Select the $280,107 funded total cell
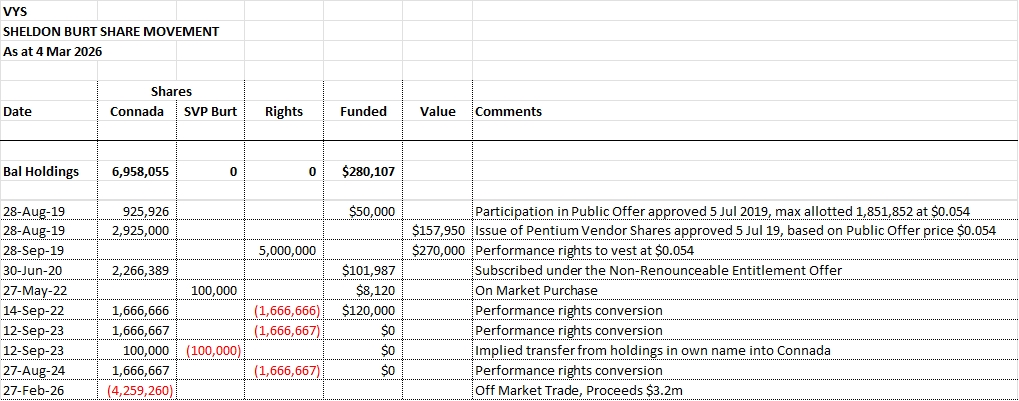The width and height of the screenshot is (1019, 401). 368,171
